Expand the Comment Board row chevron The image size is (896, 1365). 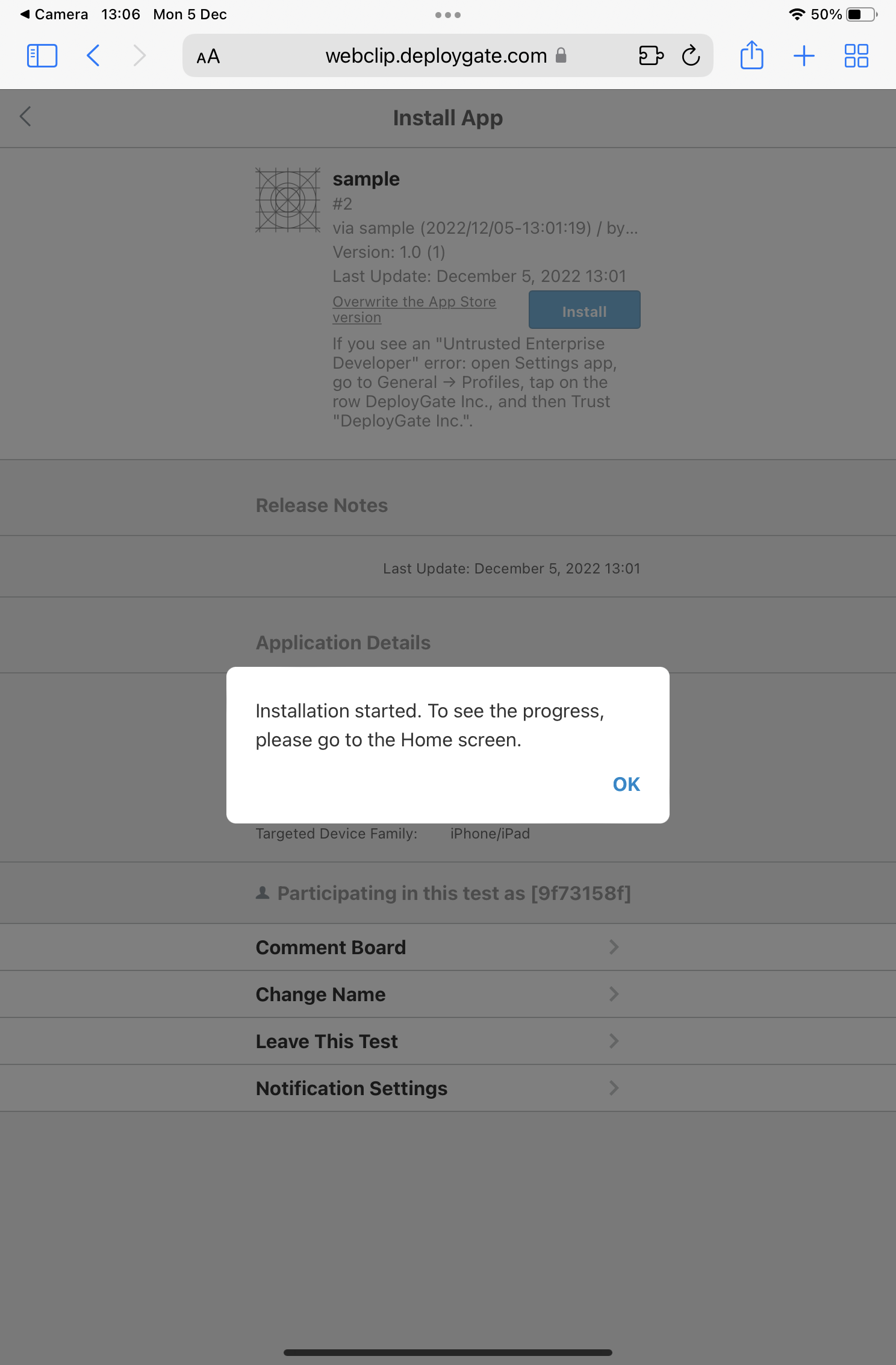coord(614,947)
